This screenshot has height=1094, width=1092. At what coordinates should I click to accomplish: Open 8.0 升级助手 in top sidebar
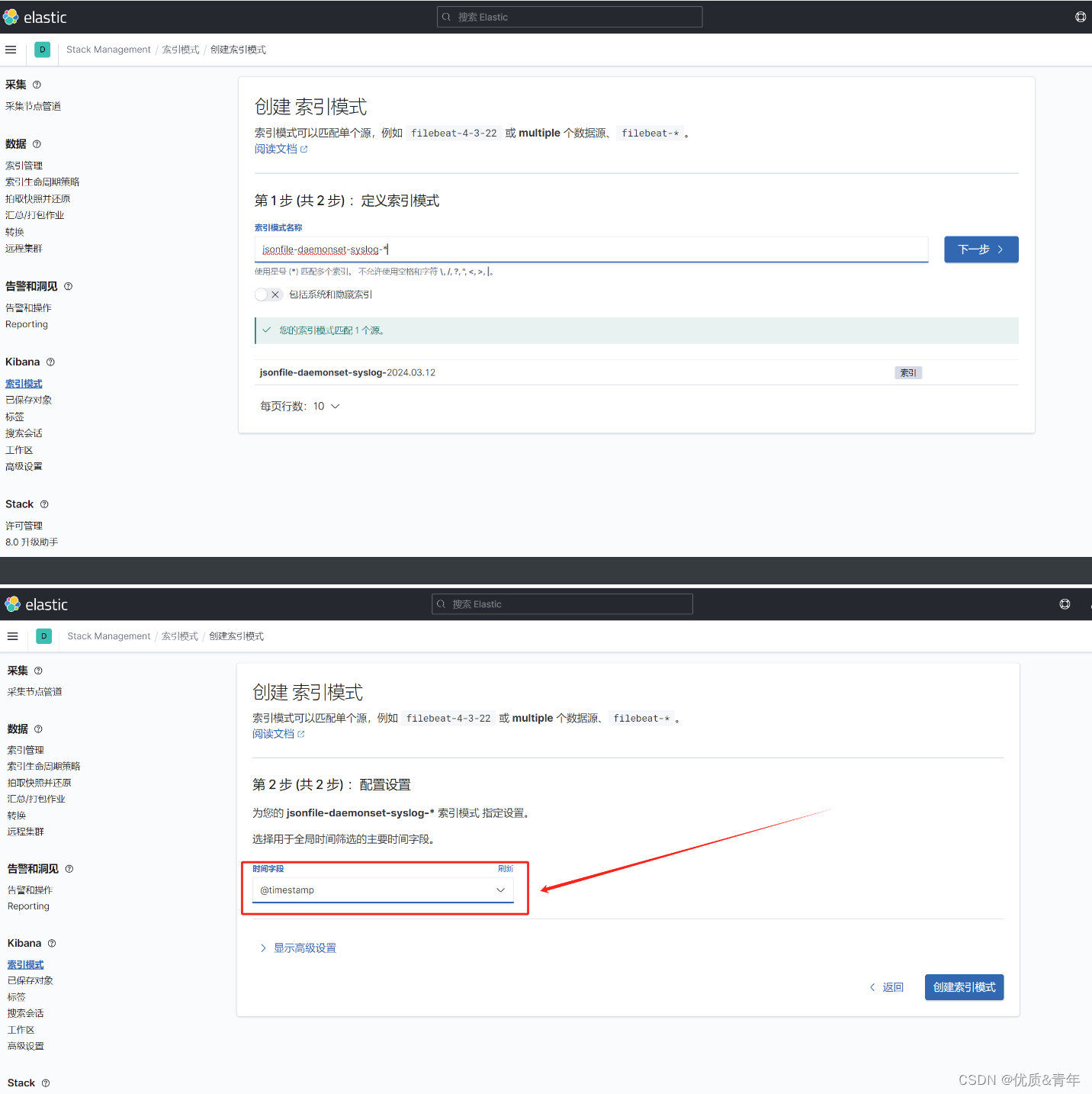pos(32,542)
